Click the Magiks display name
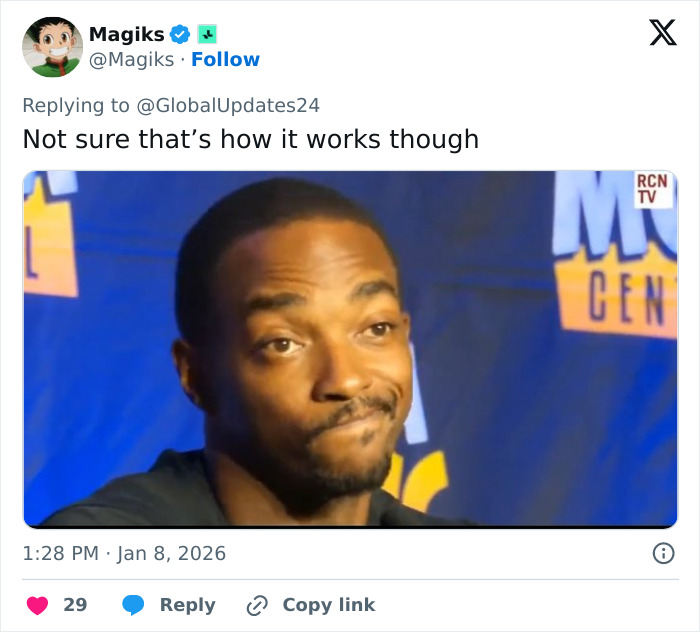The height and width of the screenshot is (632, 700). [126, 34]
